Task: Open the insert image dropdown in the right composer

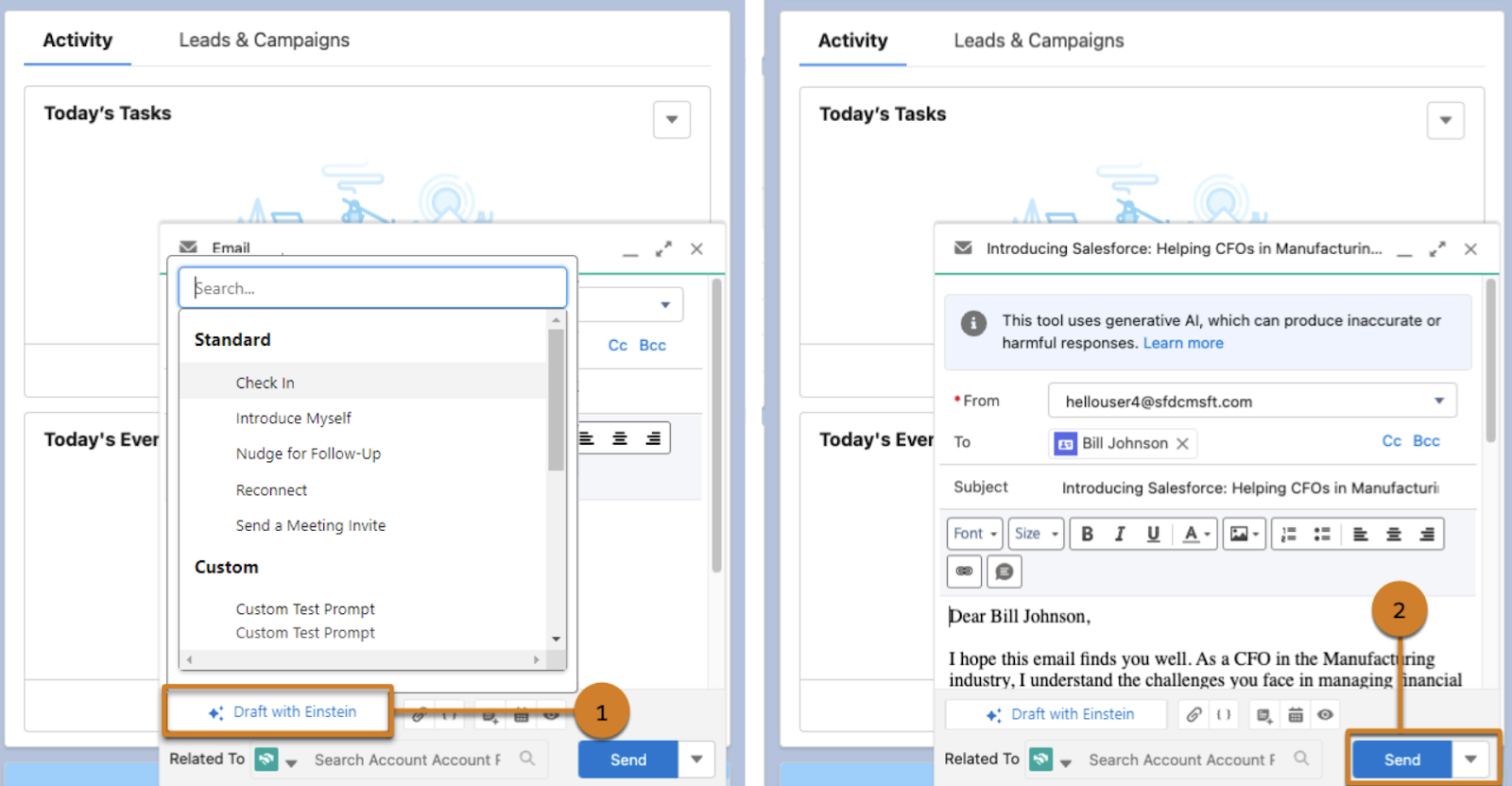Action: [x=1246, y=534]
